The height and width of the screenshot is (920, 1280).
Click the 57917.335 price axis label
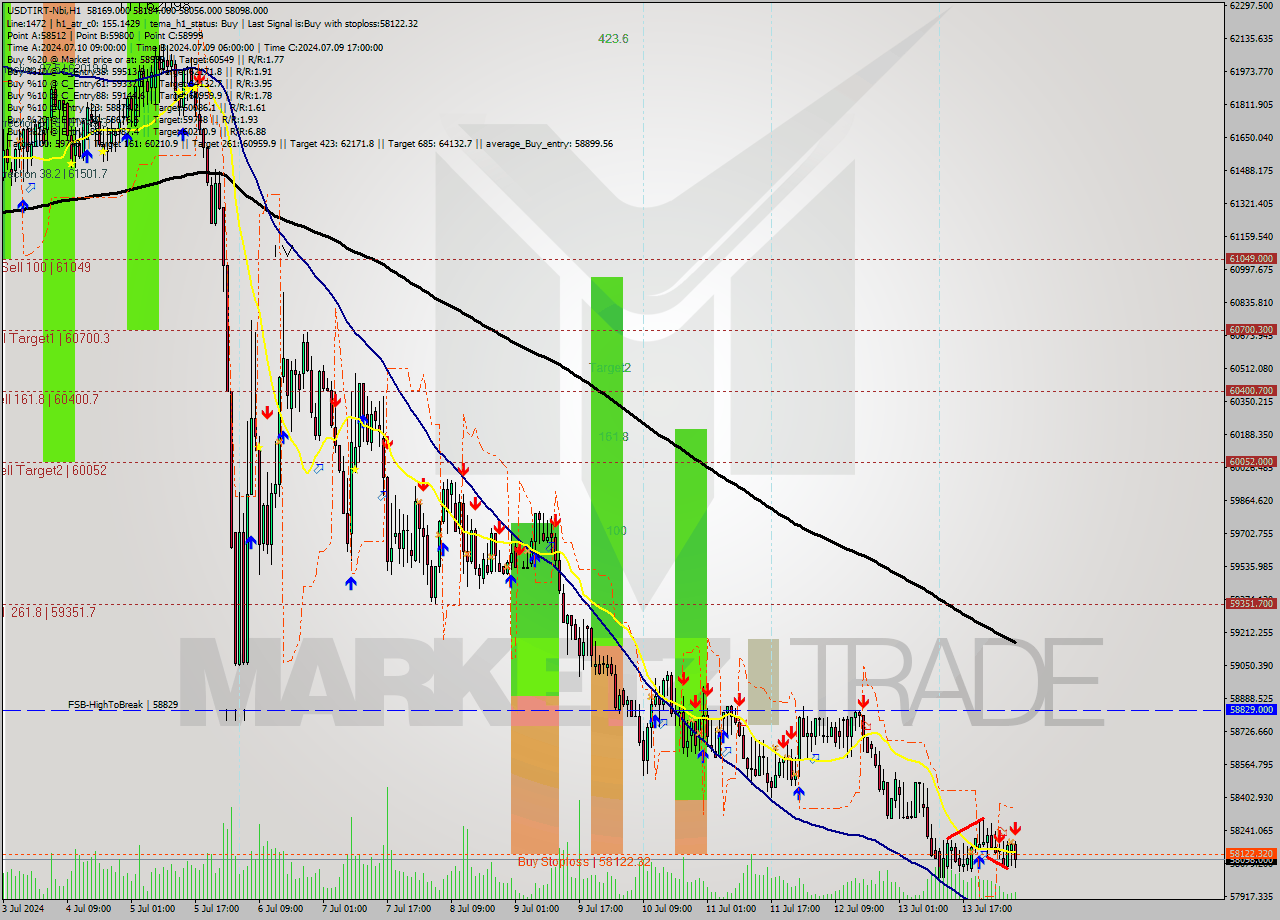pos(1251,897)
